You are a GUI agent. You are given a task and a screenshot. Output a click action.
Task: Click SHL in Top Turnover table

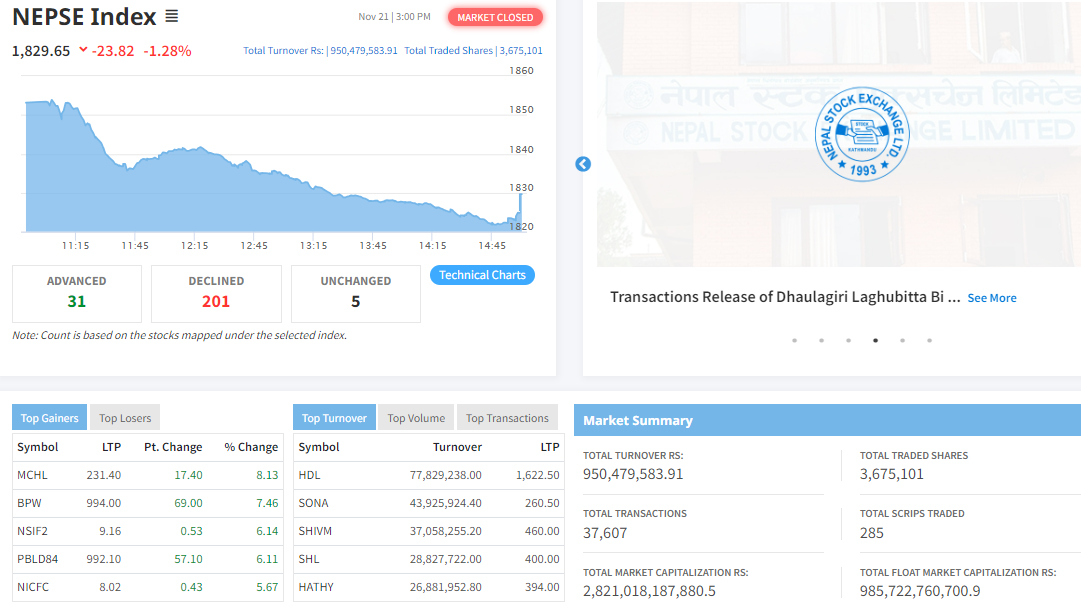309,559
